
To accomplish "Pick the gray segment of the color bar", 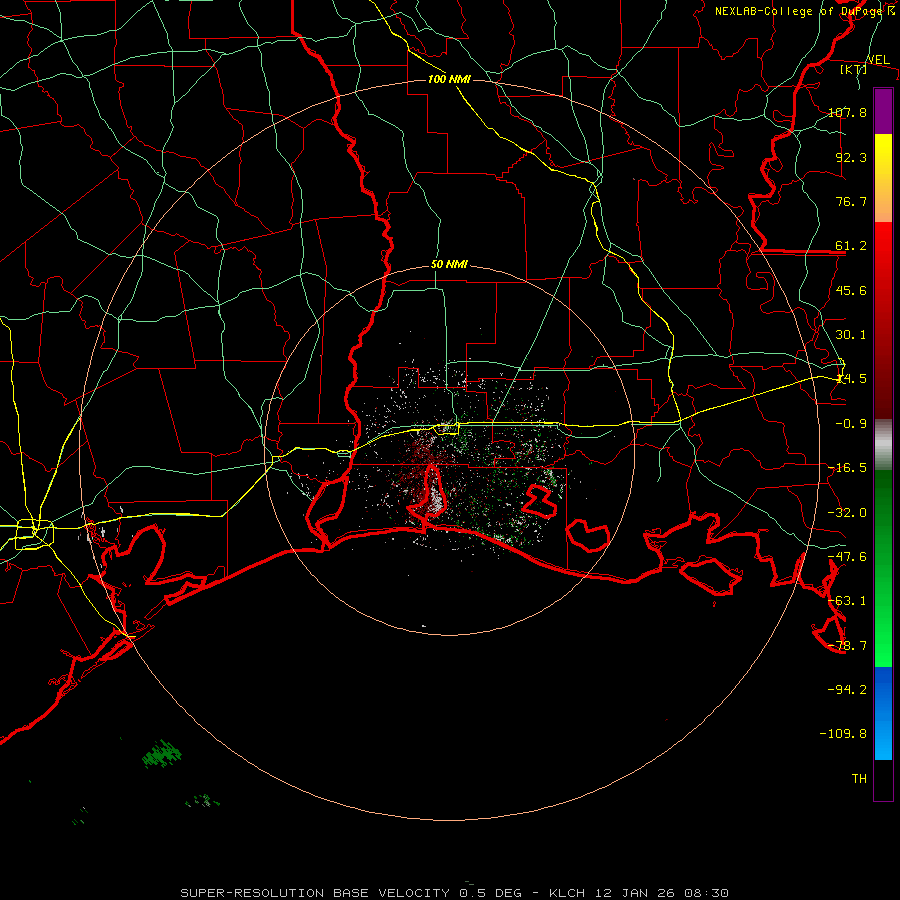I will pos(883,445).
